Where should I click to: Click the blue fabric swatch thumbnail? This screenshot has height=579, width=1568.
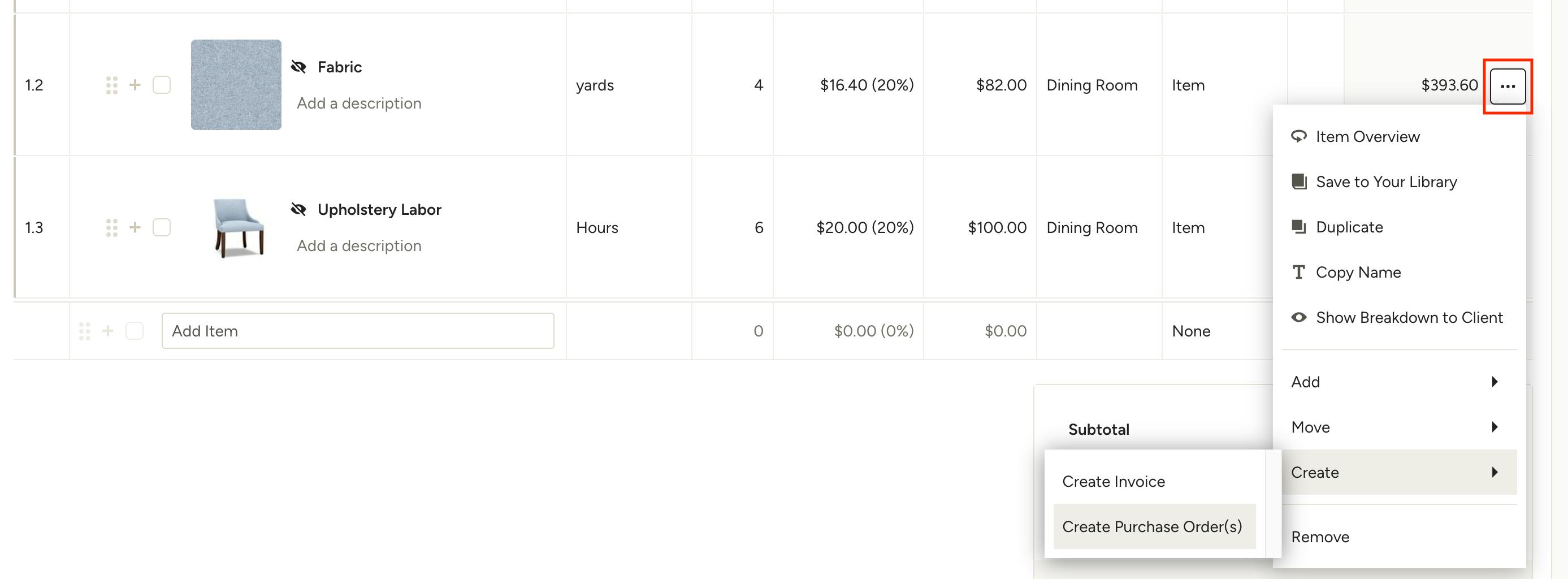(236, 85)
